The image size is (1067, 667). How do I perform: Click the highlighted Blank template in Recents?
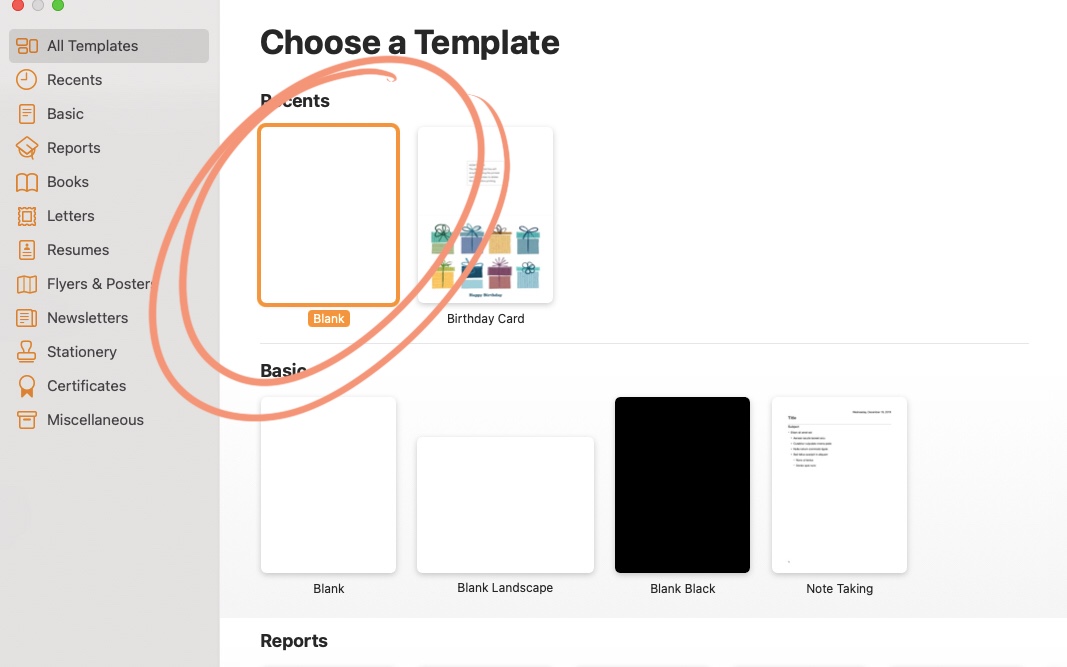(x=328, y=215)
